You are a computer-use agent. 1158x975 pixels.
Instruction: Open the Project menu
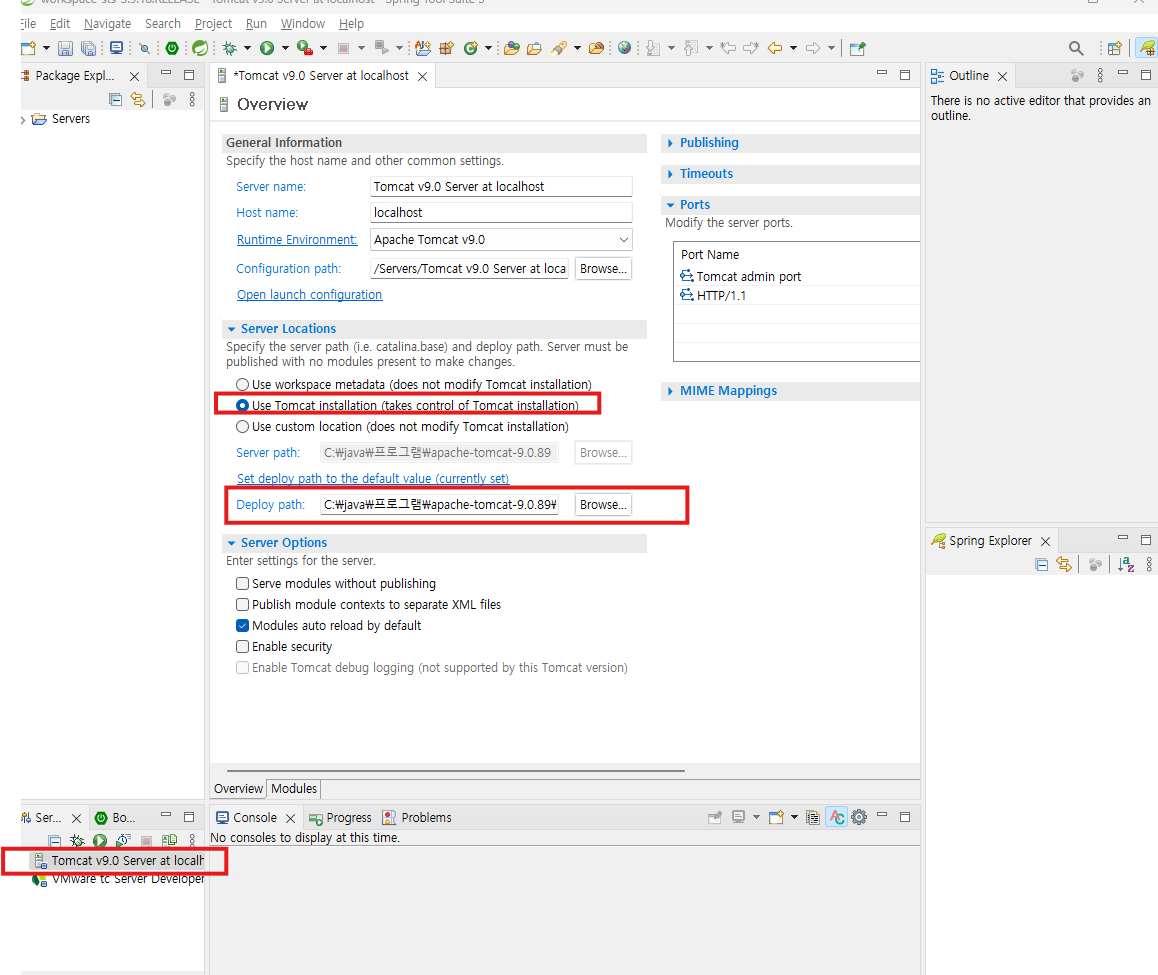click(x=213, y=24)
